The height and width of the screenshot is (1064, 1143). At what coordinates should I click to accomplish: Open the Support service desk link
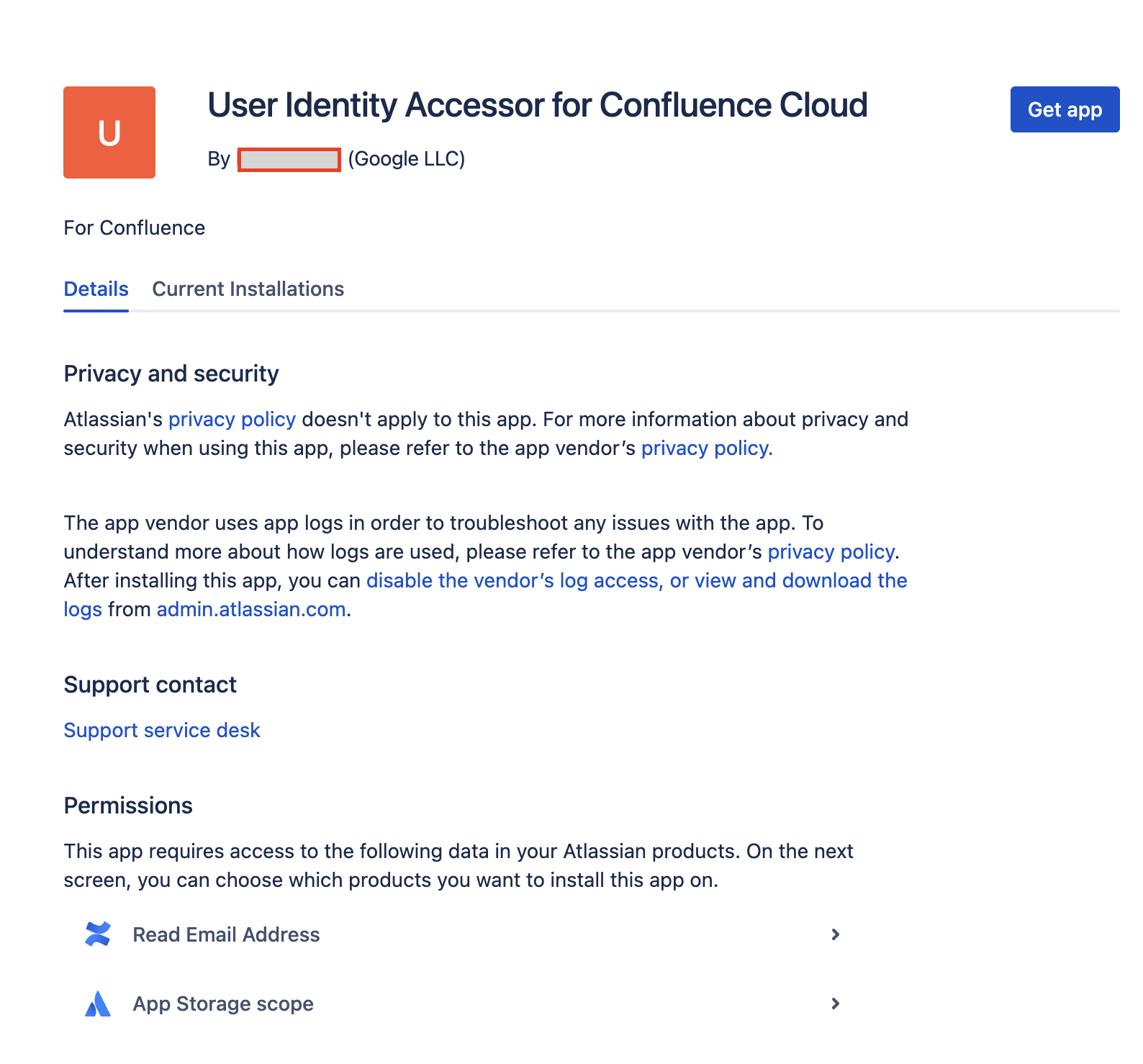coord(162,731)
